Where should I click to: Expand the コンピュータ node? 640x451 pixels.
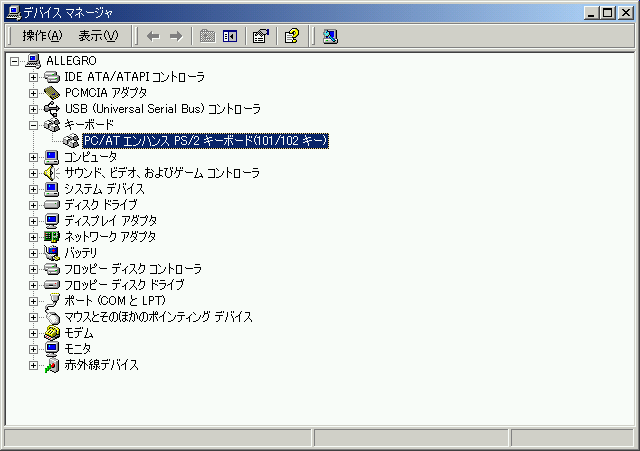coord(33,157)
